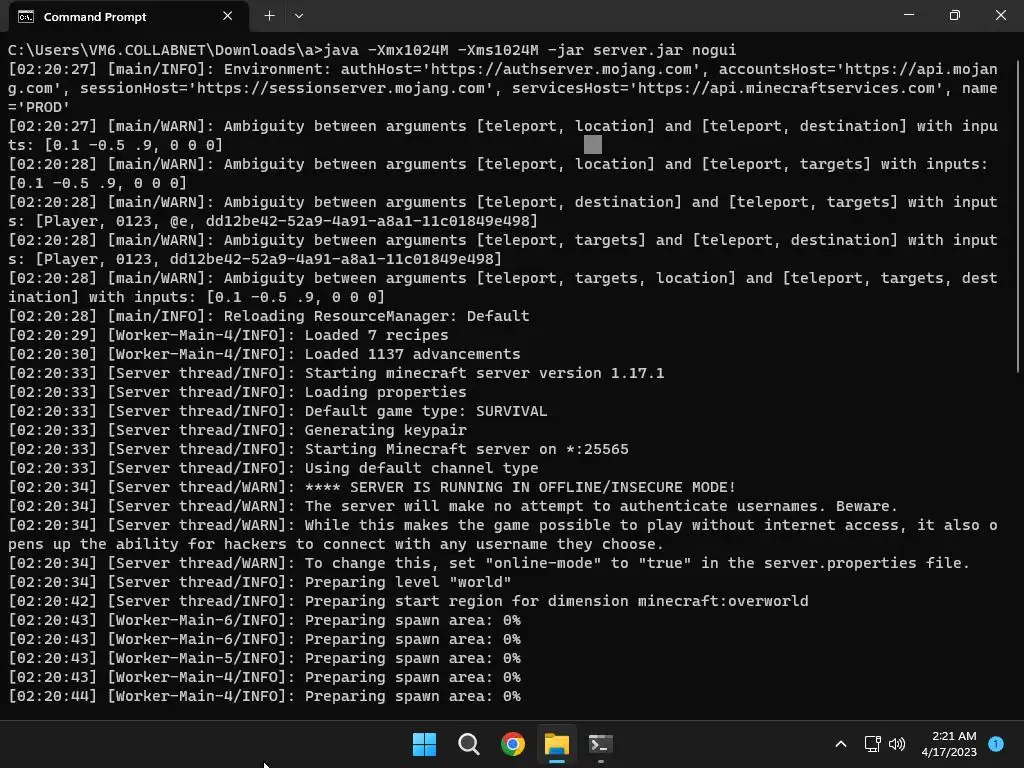Expand the terminal profiles dropdown
This screenshot has height=768, width=1024.
pos(298,16)
